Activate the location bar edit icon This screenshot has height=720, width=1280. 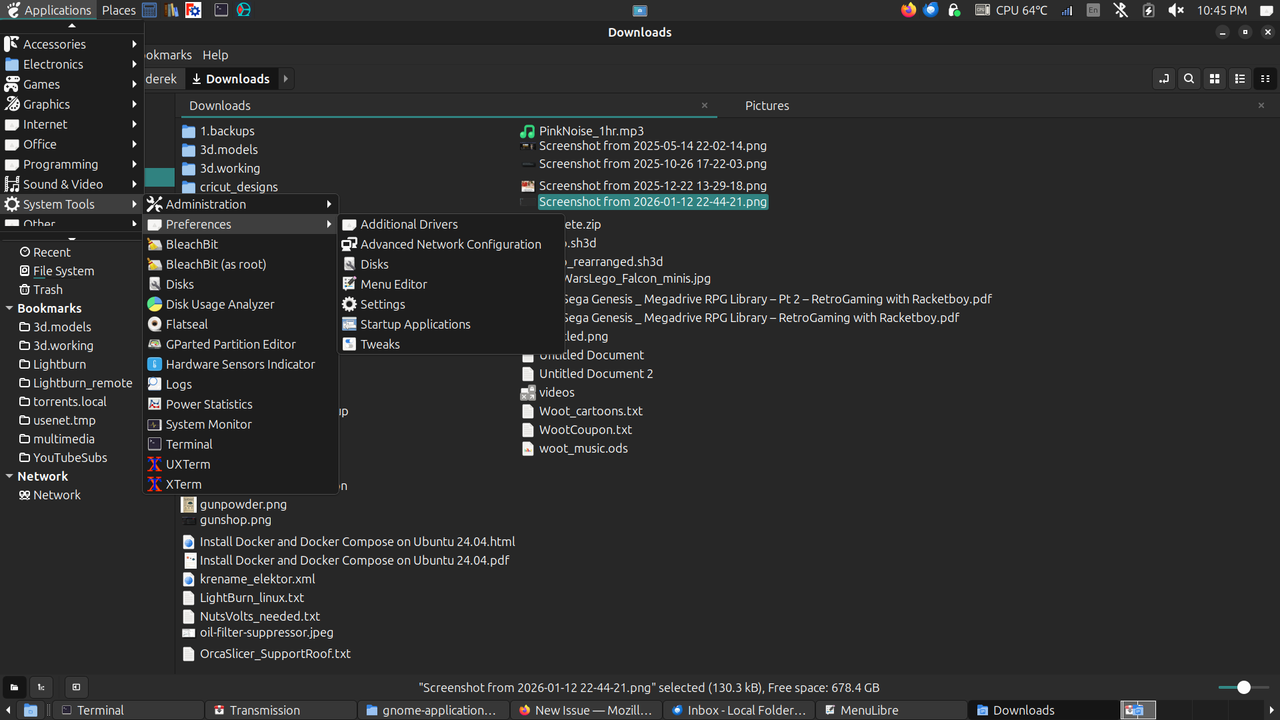click(1163, 78)
